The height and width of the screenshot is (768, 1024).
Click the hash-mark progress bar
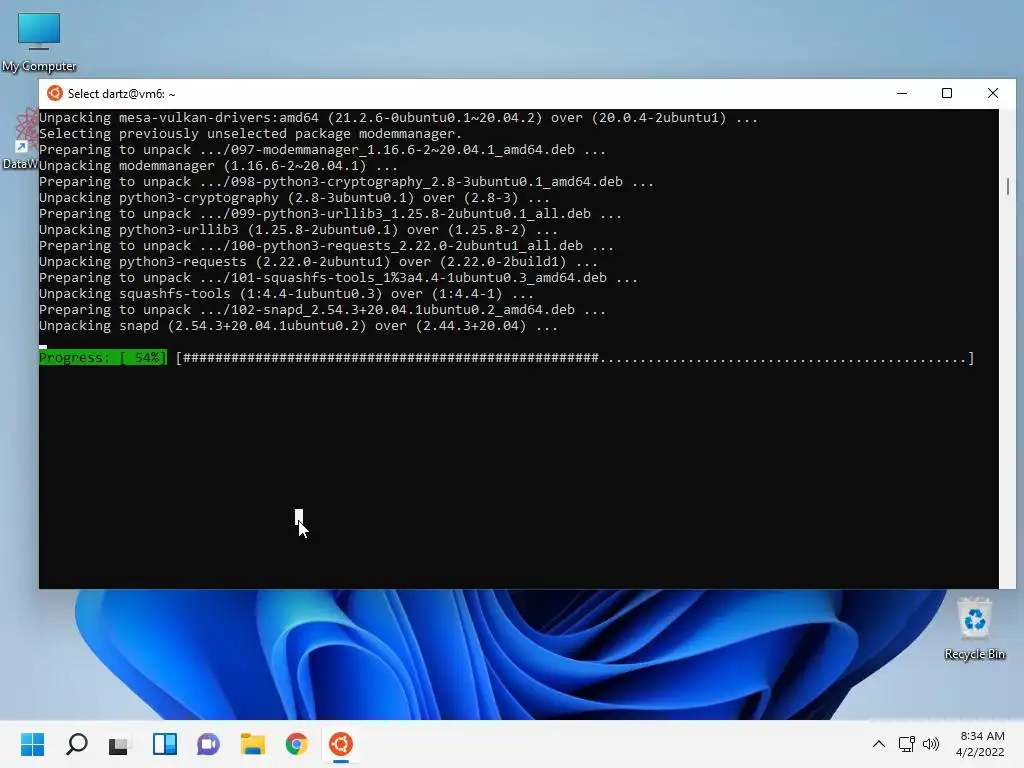point(575,358)
